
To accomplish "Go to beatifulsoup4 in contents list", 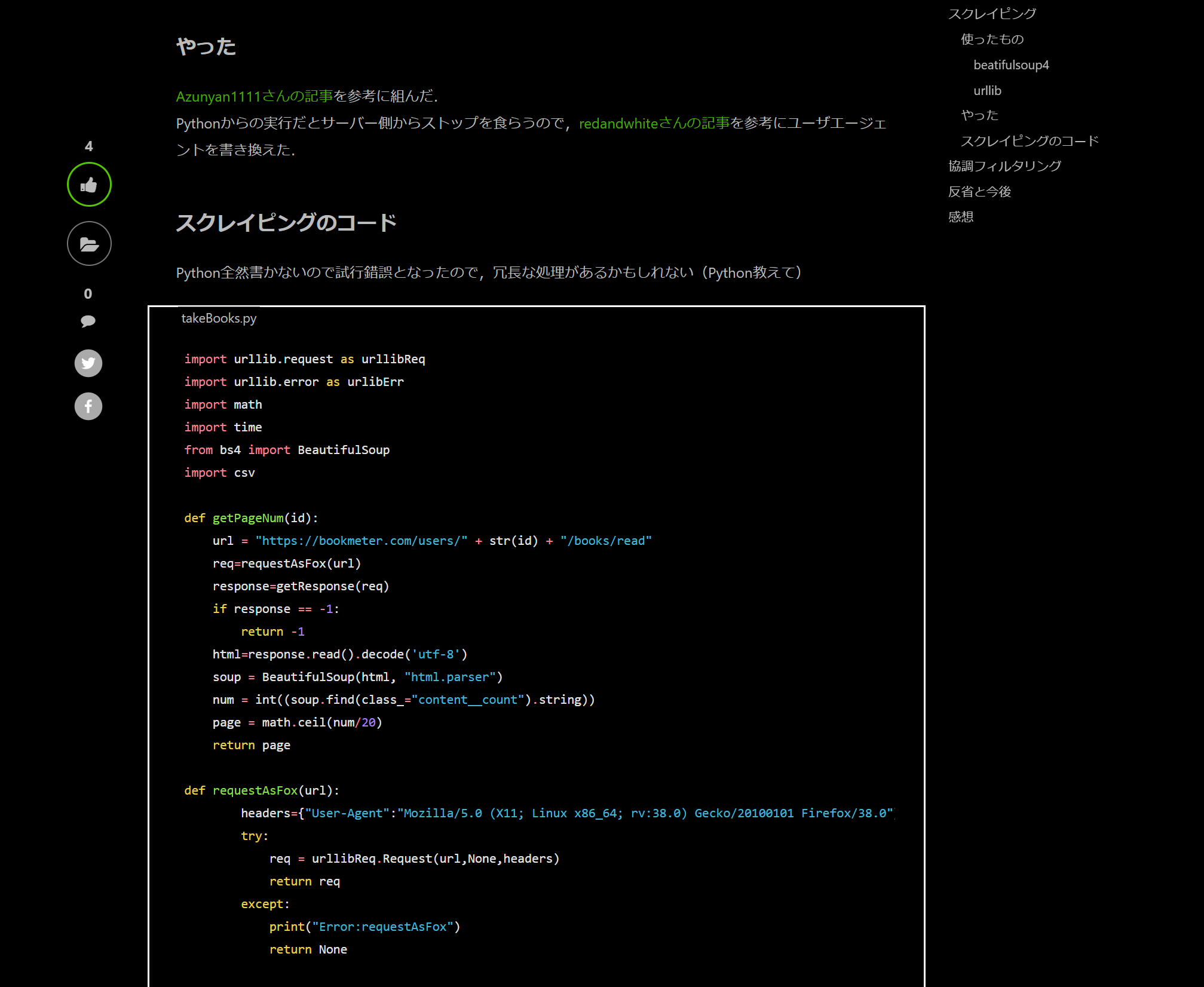I will (1011, 65).
